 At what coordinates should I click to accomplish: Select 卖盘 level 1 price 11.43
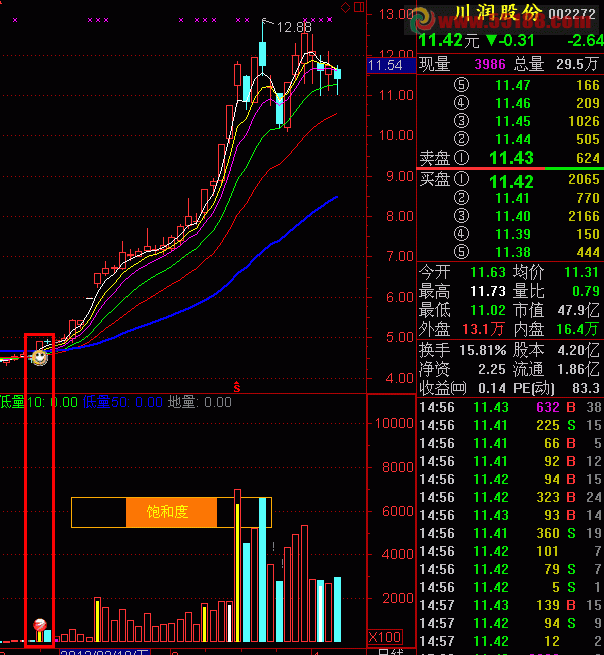511,158
